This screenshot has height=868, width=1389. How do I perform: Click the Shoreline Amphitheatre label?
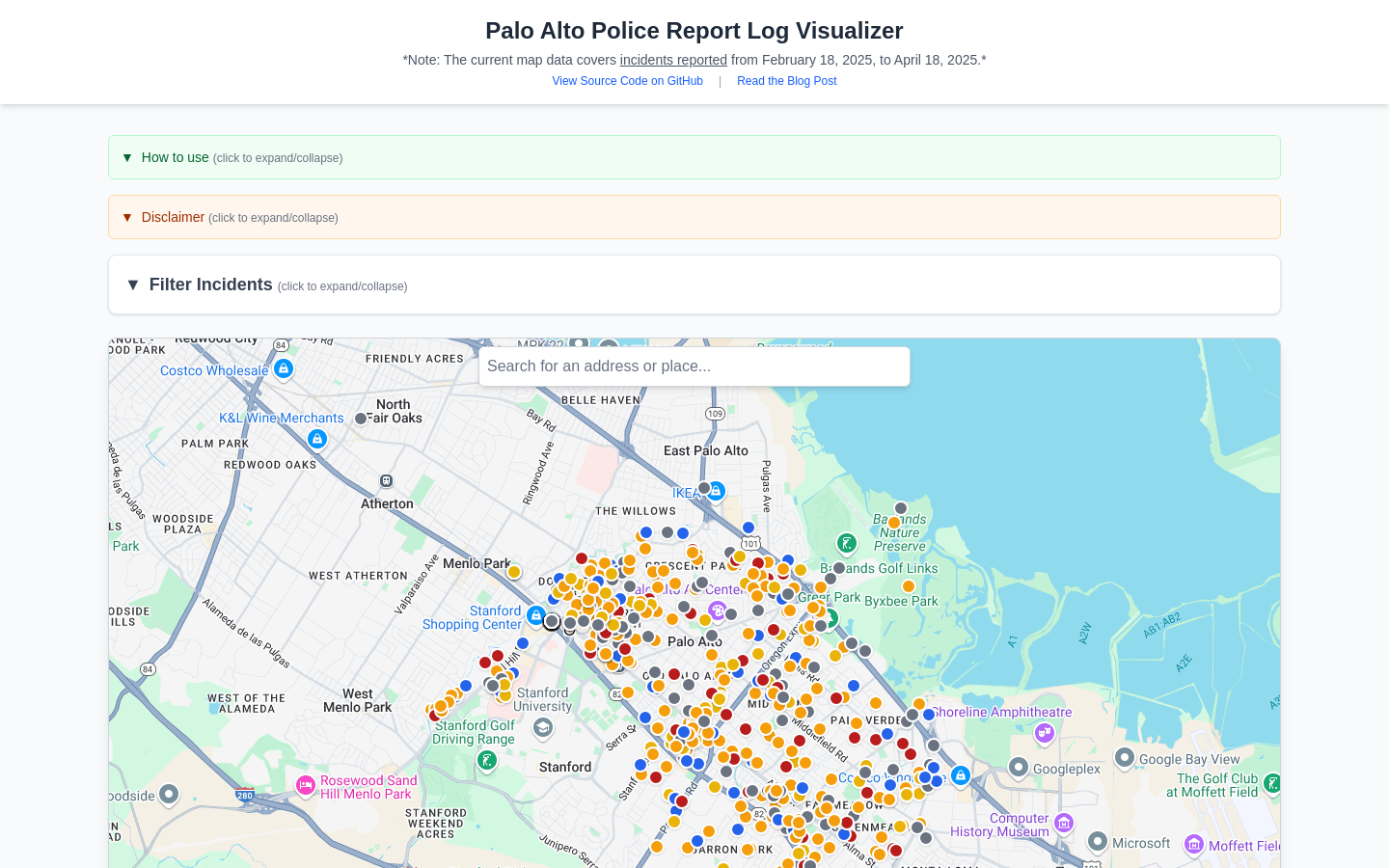point(1001,712)
